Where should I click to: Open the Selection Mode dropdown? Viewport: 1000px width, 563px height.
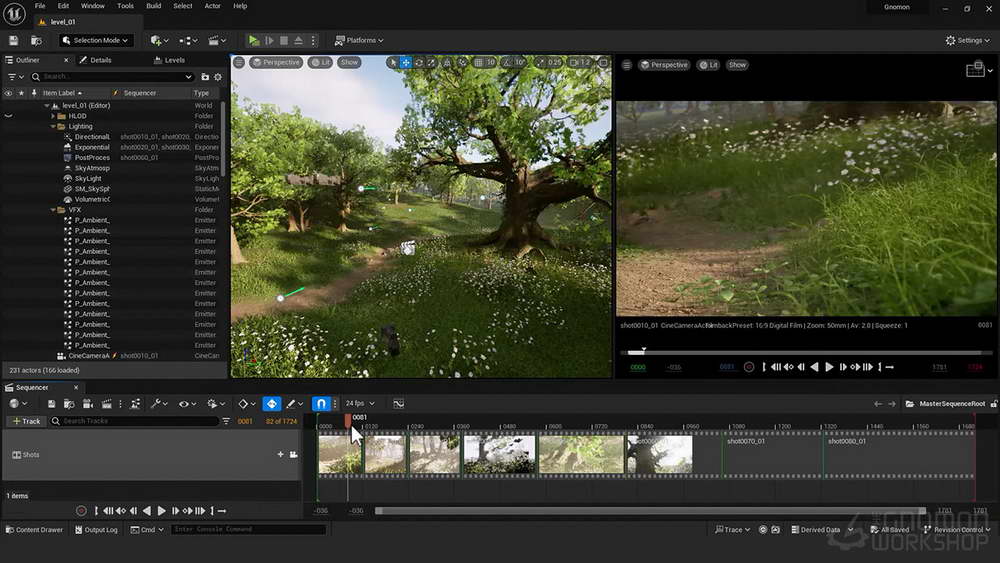click(x=96, y=40)
